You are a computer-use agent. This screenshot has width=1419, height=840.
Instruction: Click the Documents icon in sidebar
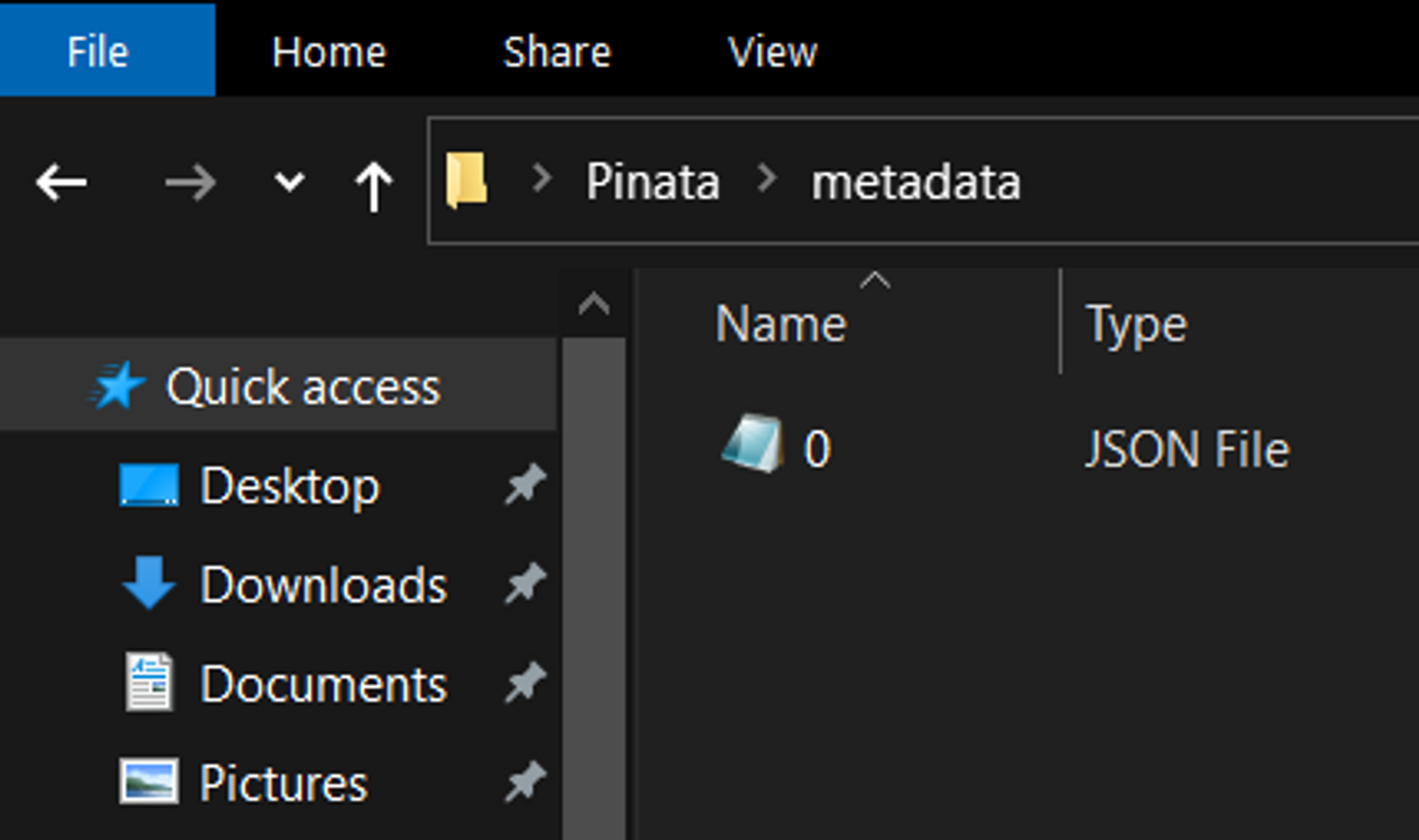point(149,682)
